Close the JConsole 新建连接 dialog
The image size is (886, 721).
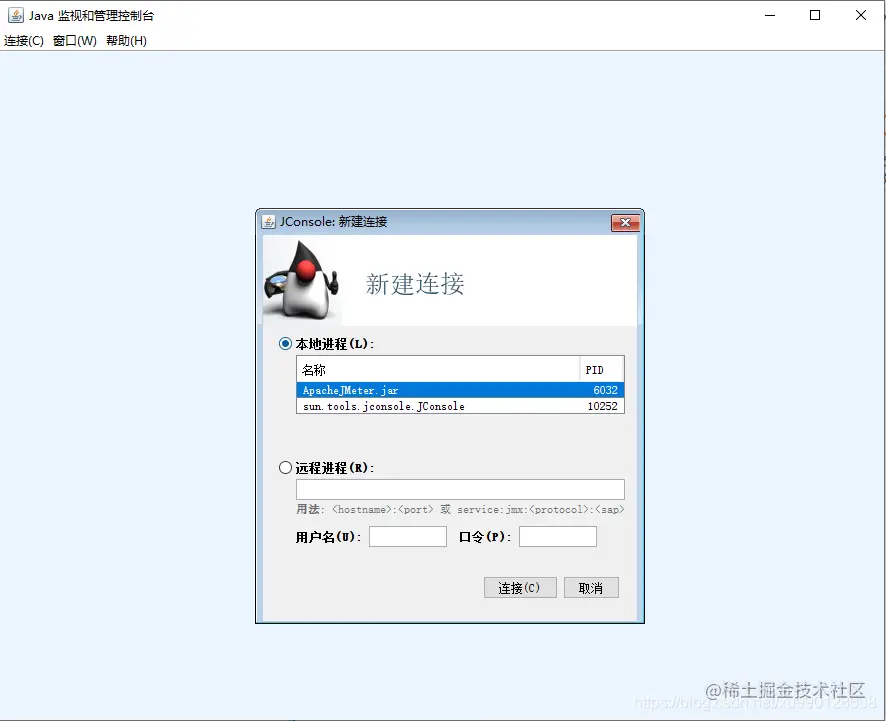[x=625, y=223]
